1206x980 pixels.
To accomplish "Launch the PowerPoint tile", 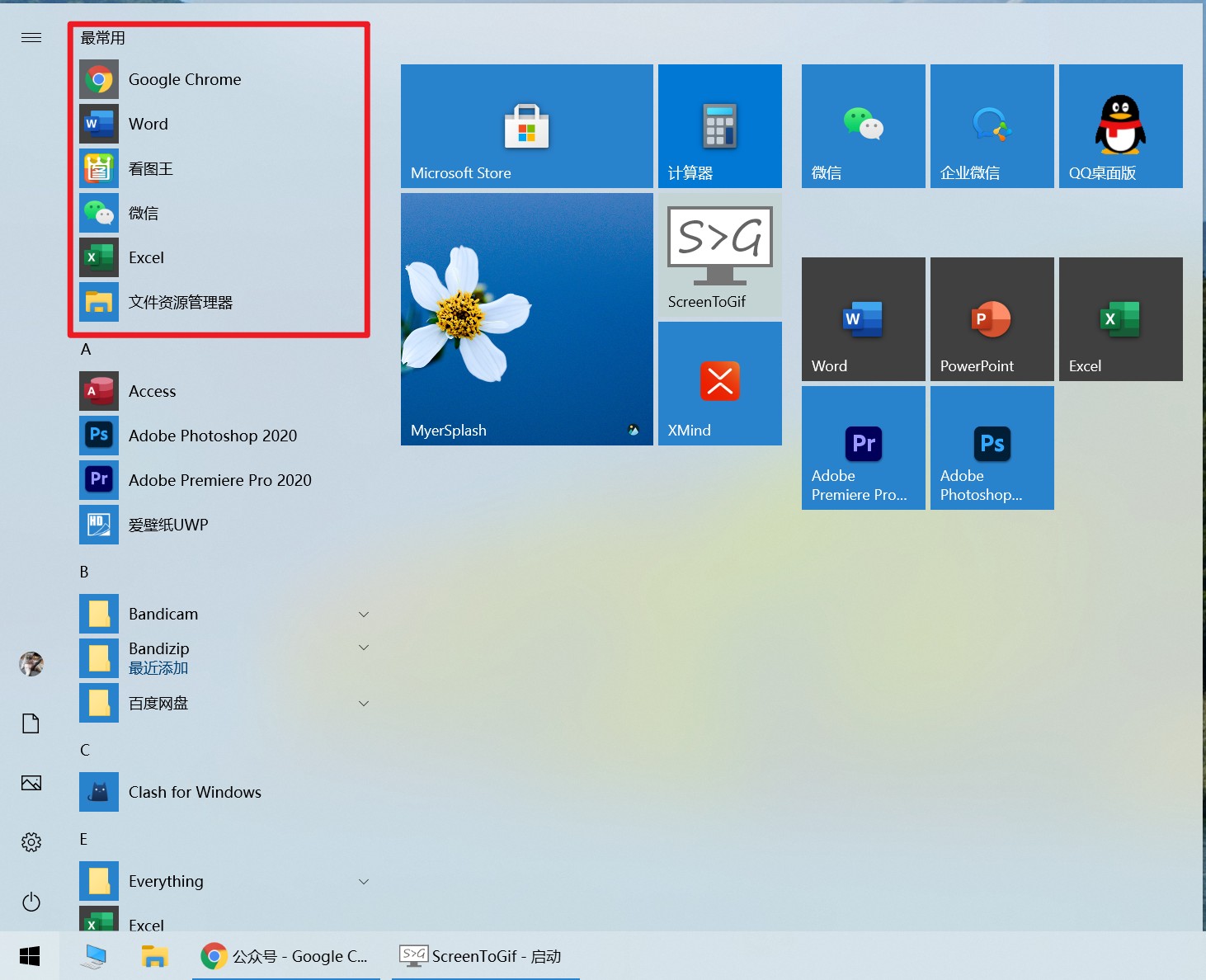I will [x=992, y=319].
